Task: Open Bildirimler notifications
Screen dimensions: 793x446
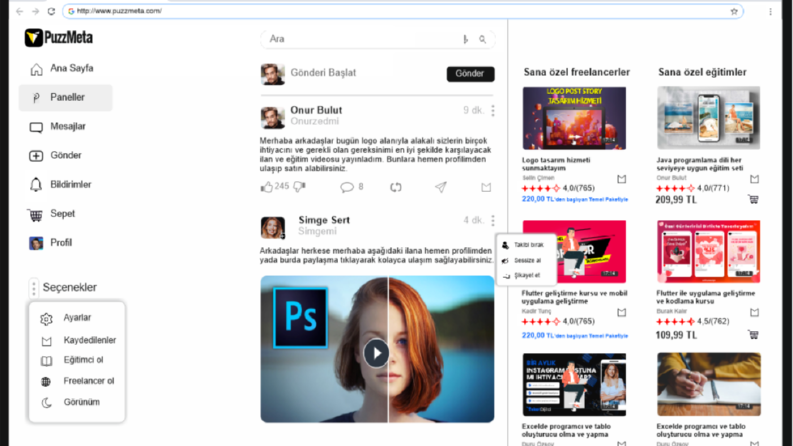Action: click(x=60, y=185)
